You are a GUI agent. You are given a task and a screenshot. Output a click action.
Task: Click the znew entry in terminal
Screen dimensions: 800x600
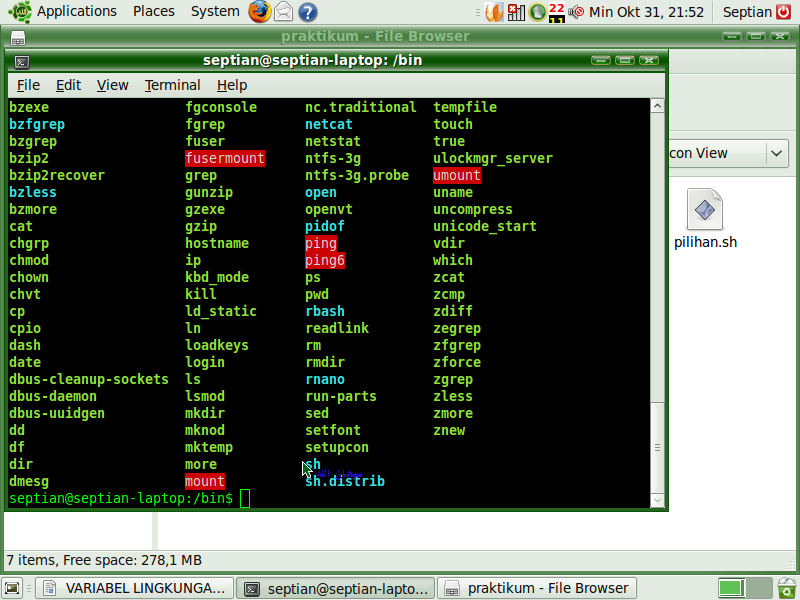[449, 430]
